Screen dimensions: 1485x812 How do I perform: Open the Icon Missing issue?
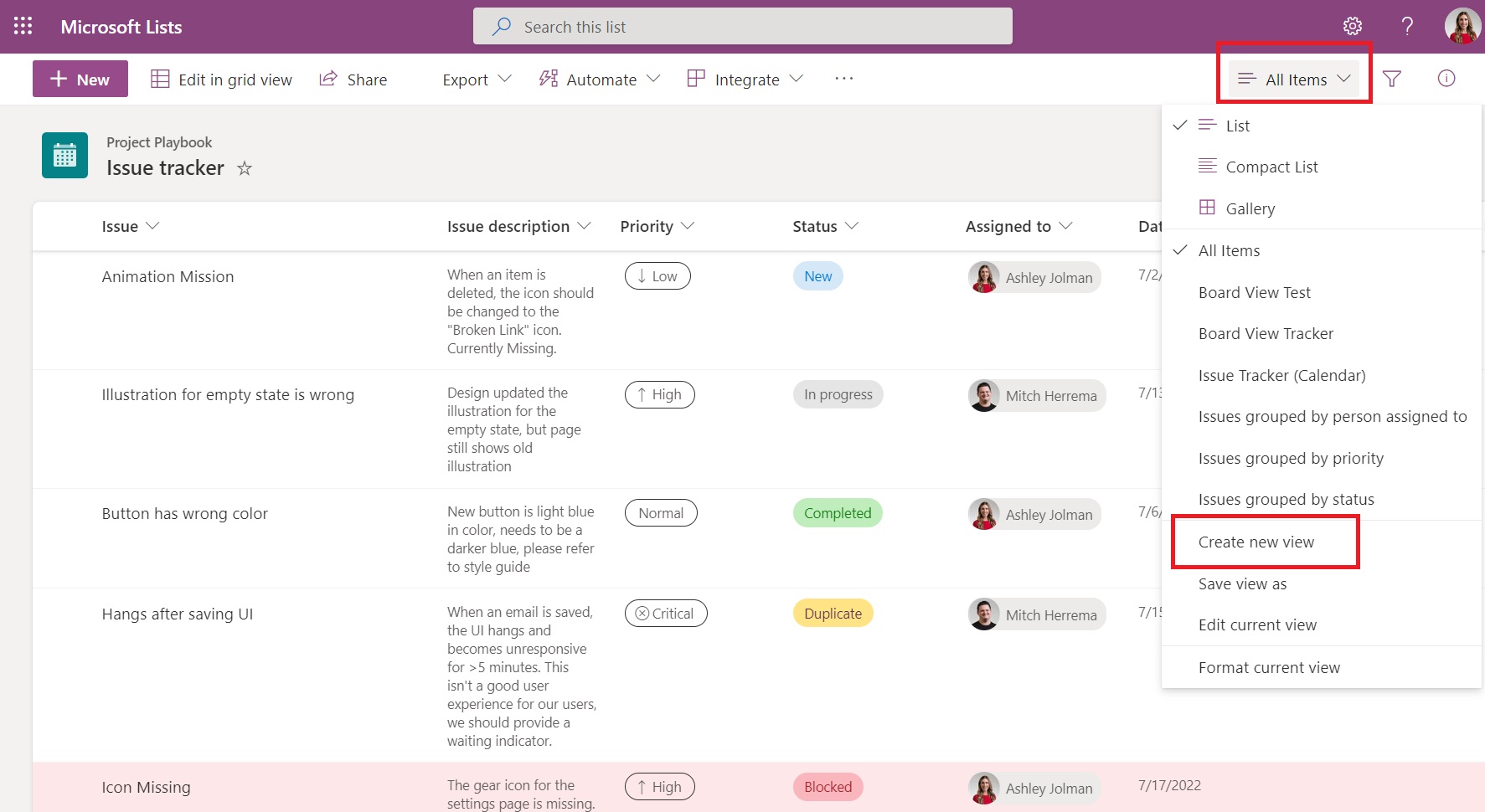(x=147, y=787)
